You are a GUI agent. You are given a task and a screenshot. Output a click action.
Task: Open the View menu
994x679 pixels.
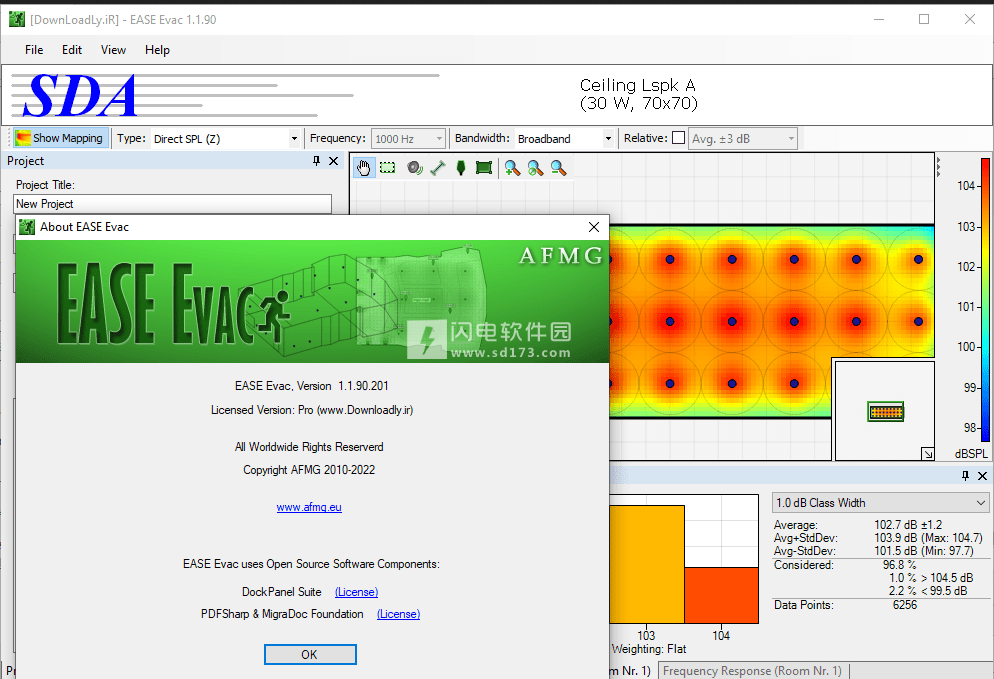[x=113, y=50]
